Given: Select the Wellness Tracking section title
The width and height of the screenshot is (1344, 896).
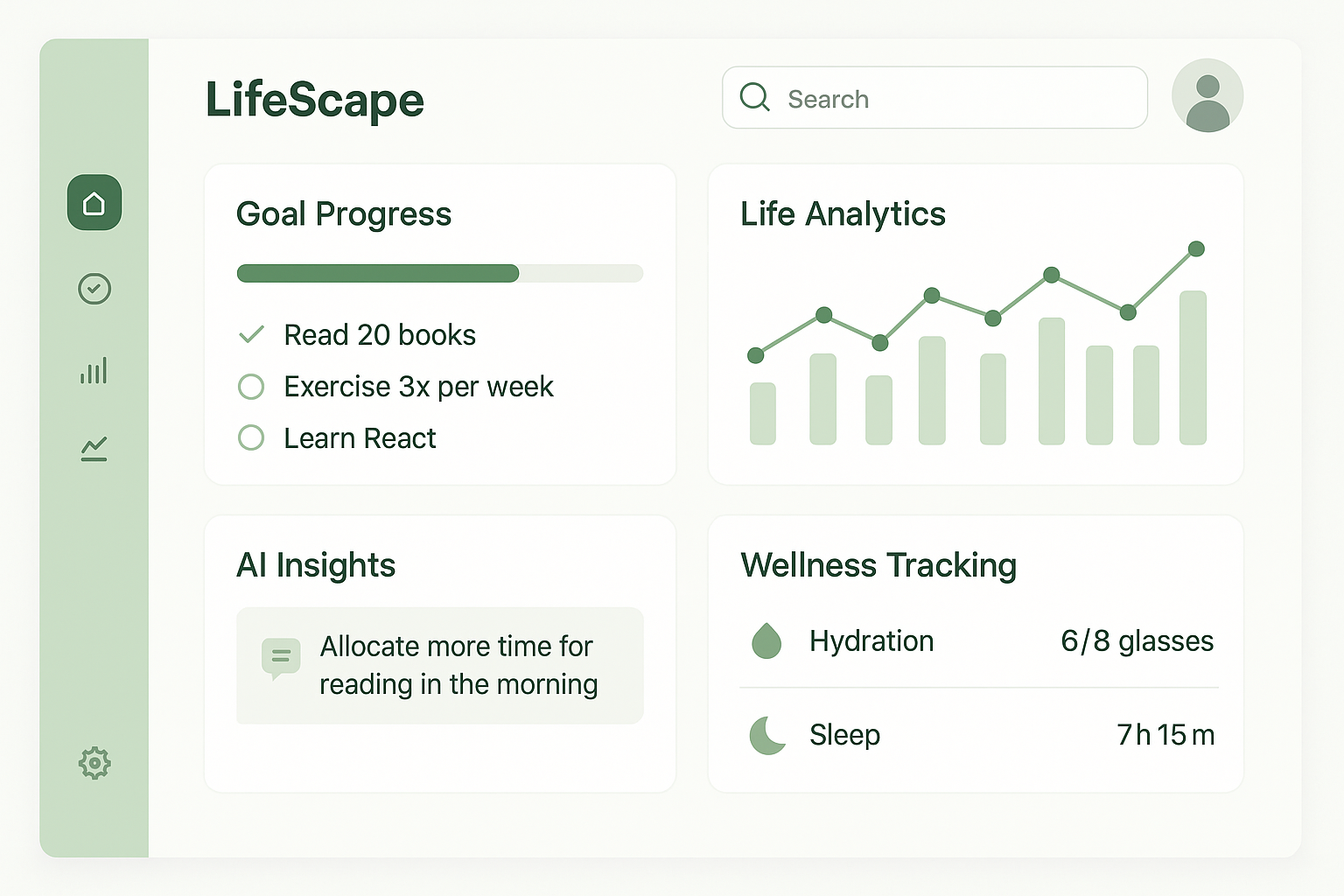Looking at the screenshot, I should point(878,565).
